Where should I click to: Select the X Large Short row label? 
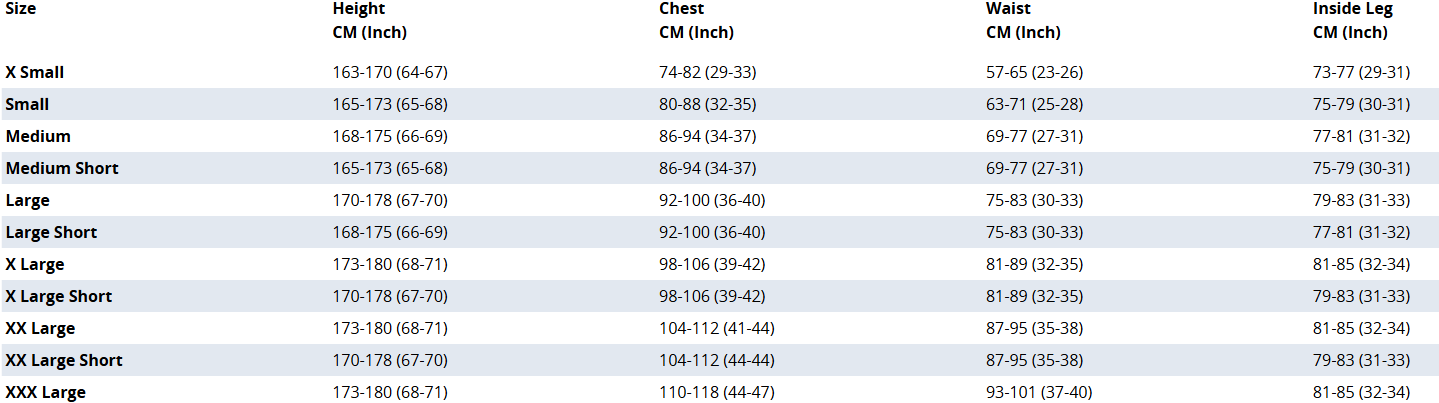[59, 296]
